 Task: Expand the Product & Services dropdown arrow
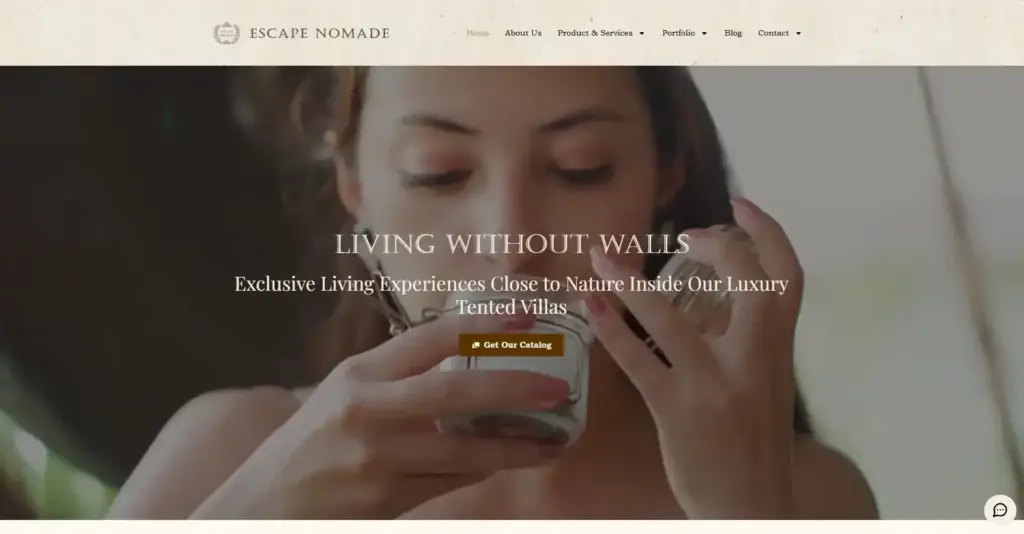point(641,33)
